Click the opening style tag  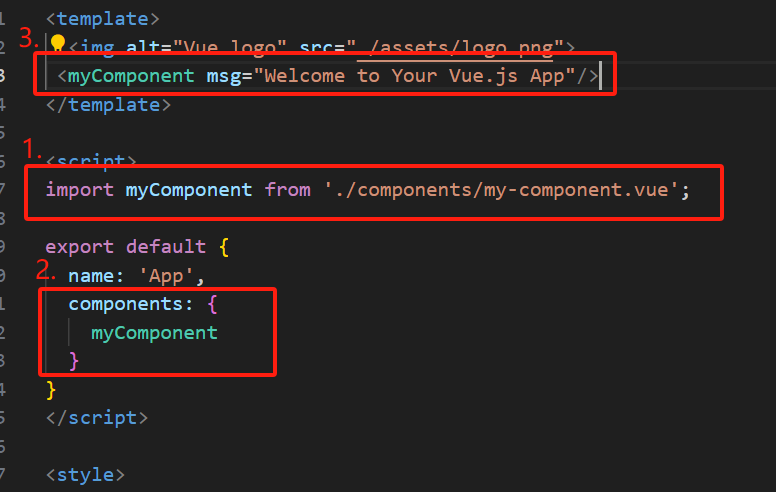pos(85,475)
